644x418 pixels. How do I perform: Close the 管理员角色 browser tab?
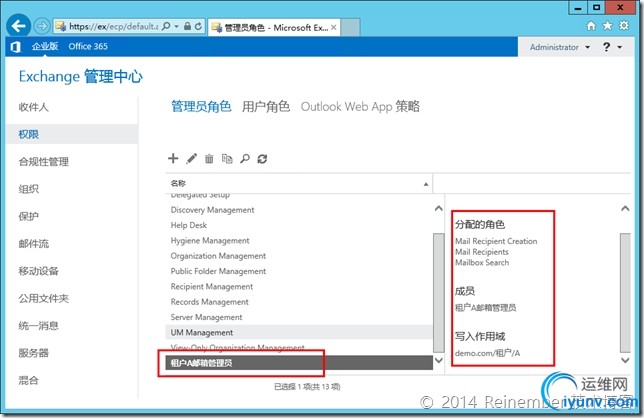[334, 28]
